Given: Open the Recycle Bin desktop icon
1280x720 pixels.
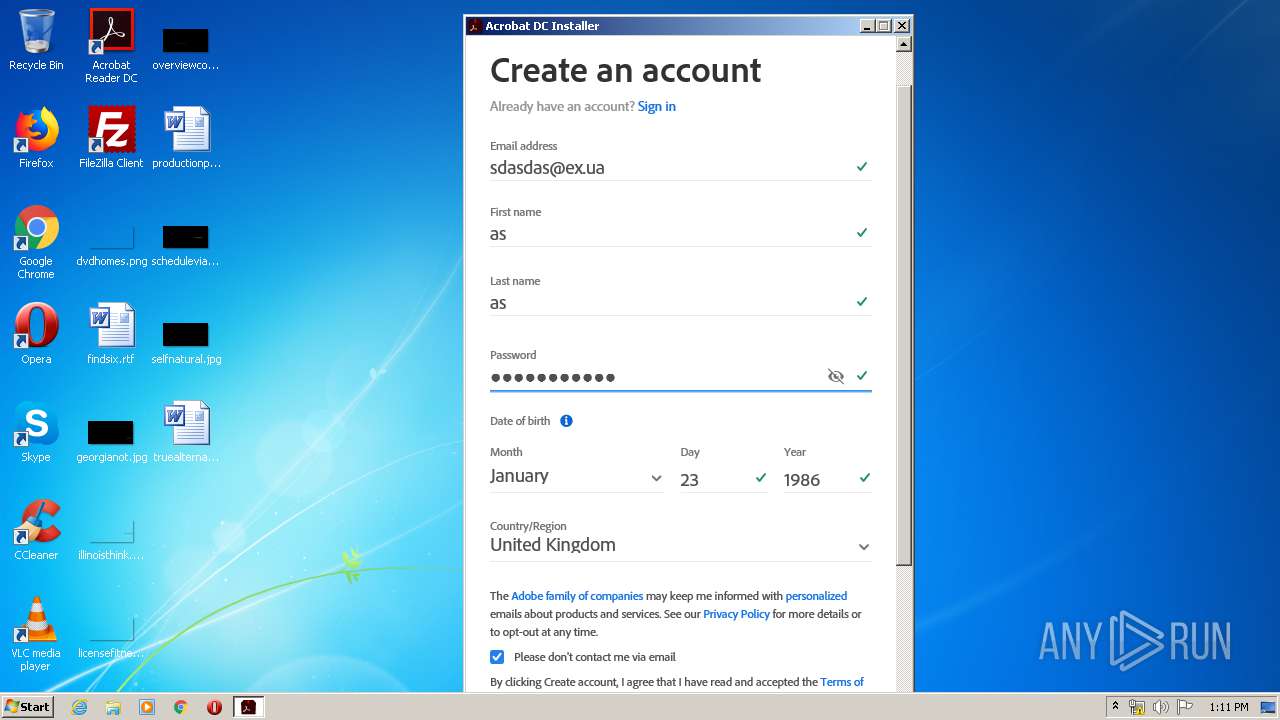Looking at the screenshot, I should click(x=36, y=40).
